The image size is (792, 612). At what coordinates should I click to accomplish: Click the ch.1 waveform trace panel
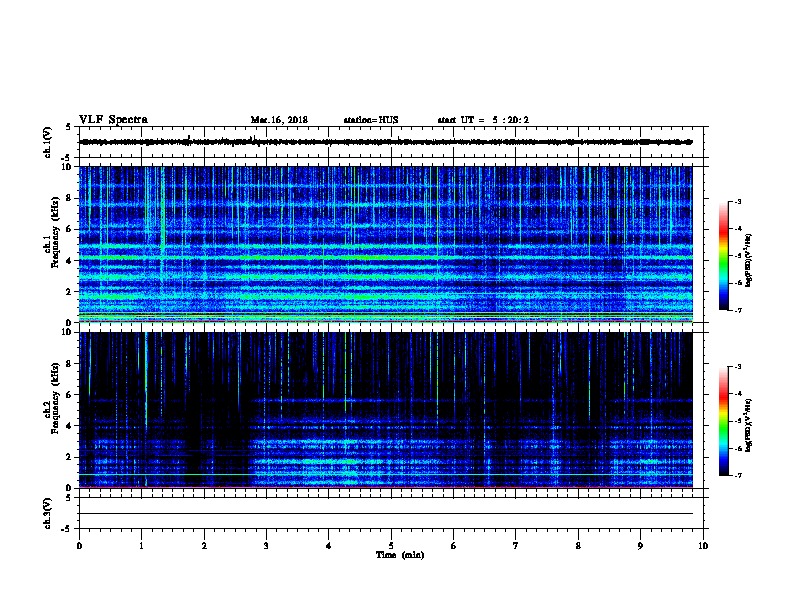coord(391,142)
